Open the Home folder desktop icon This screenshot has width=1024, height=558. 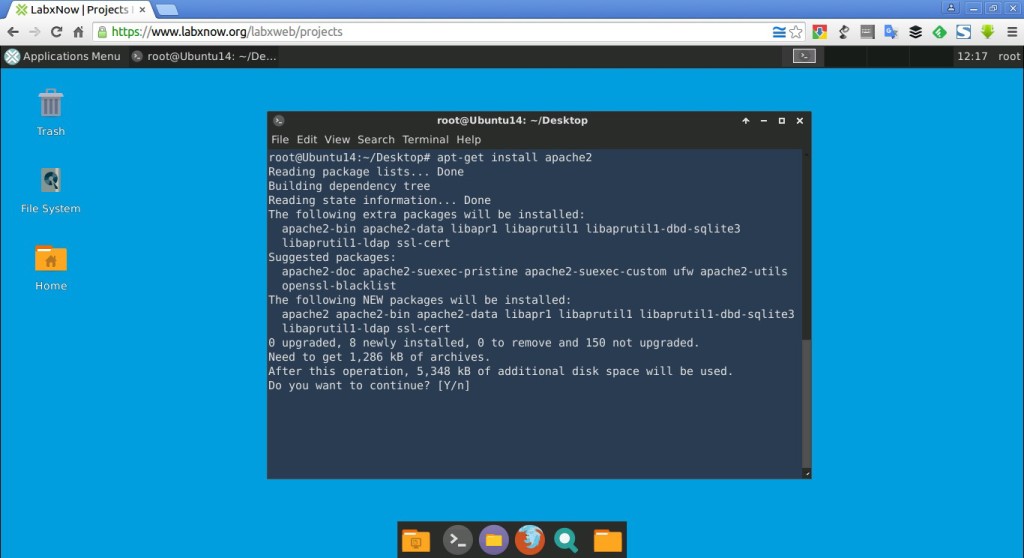(x=50, y=268)
